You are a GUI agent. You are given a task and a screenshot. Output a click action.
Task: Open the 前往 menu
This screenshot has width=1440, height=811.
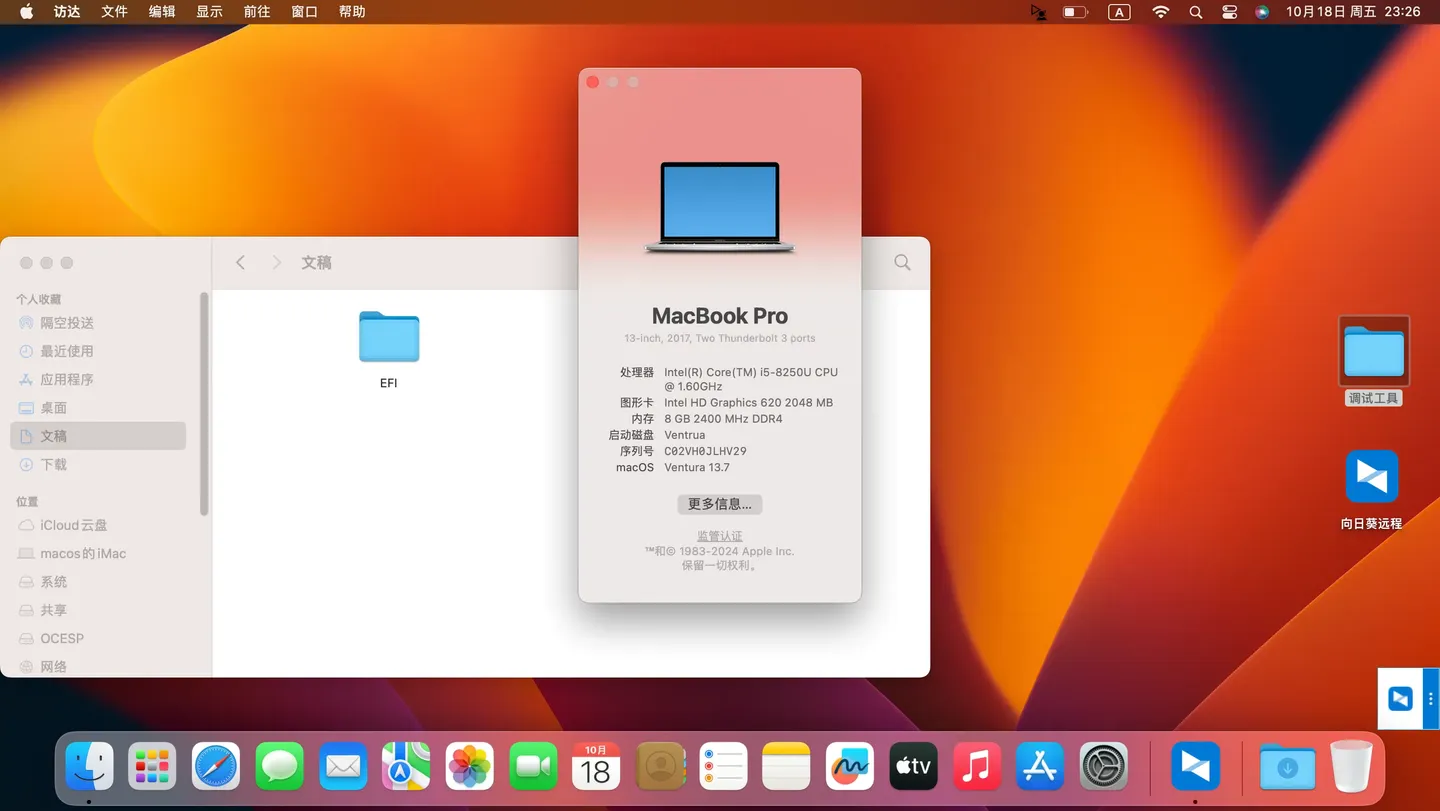(x=256, y=11)
